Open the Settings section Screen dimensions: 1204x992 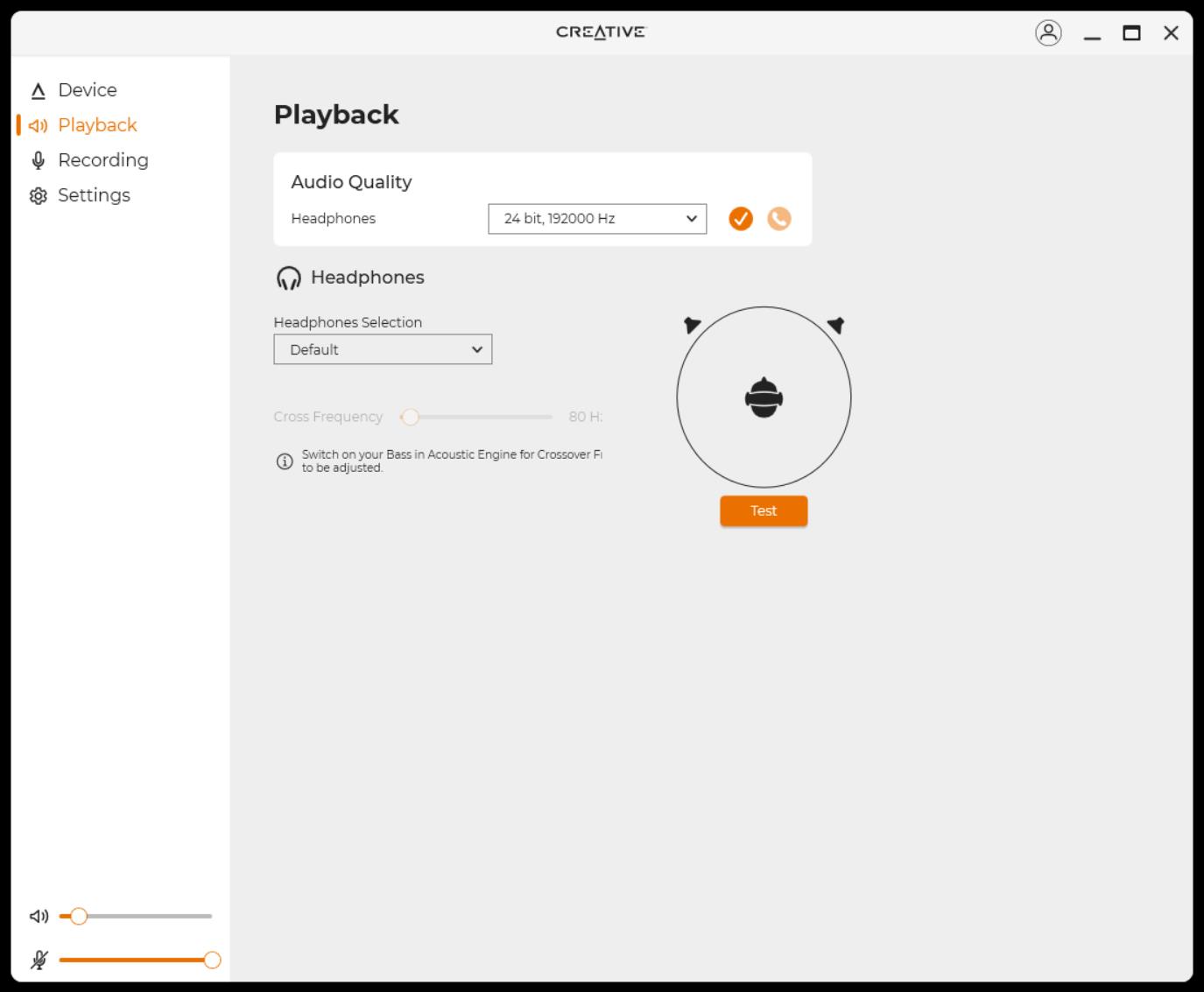94,195
